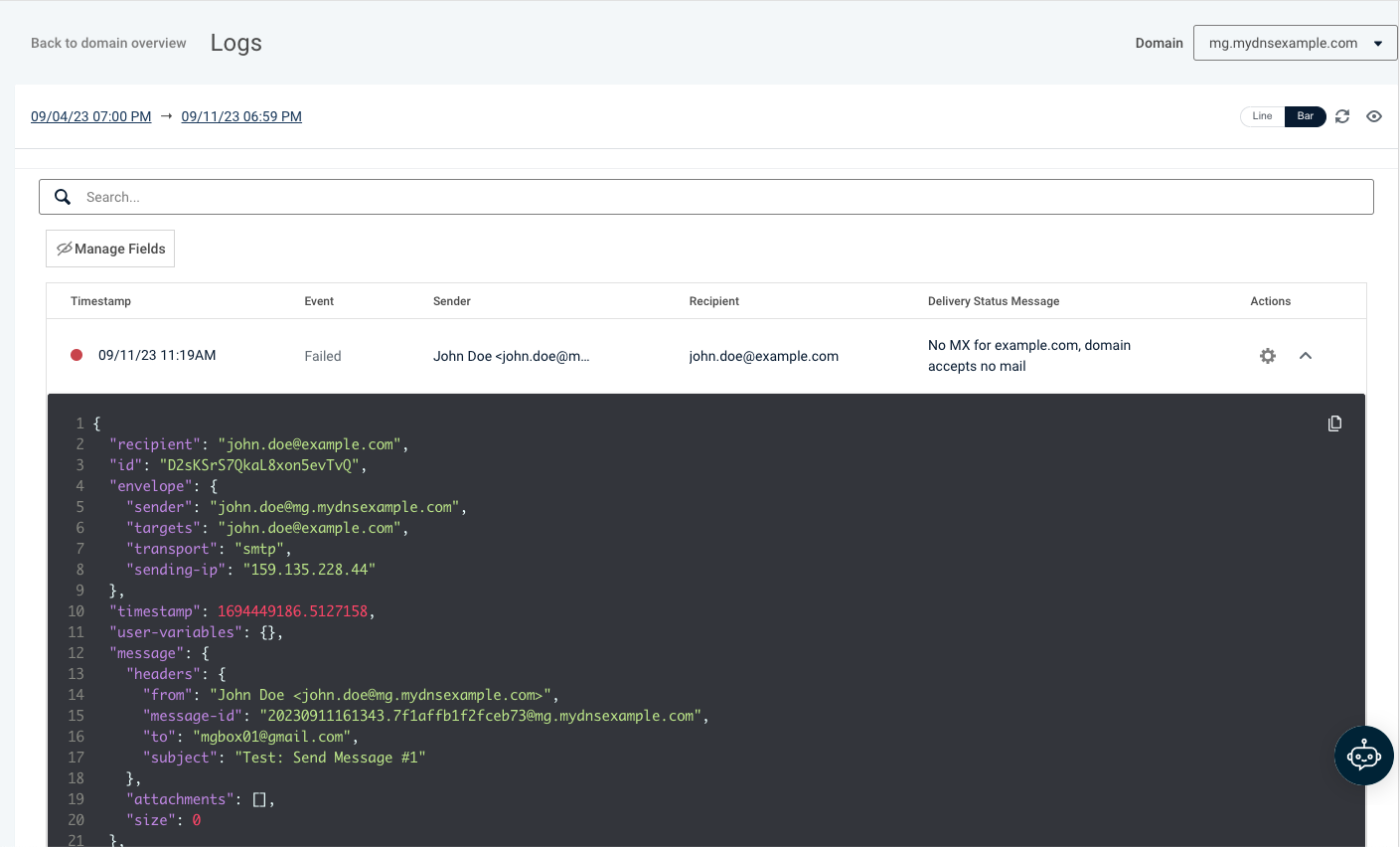Click the red failed status dot
This screenshot has height=847, width=1400.
tap(77, 355)
